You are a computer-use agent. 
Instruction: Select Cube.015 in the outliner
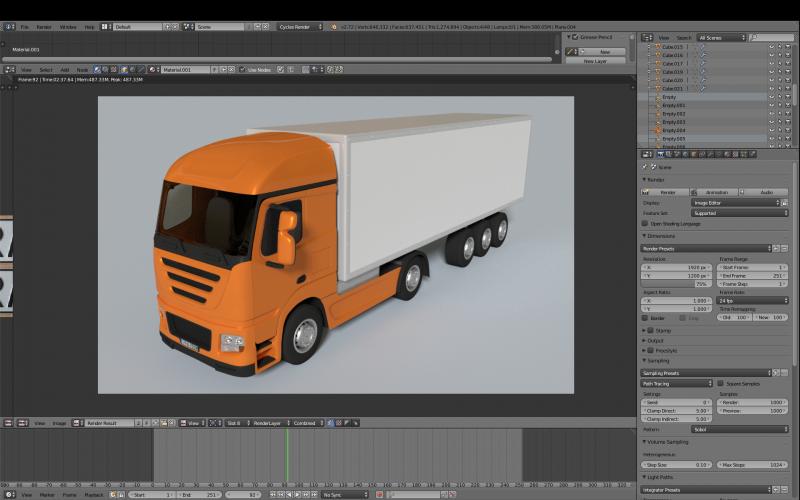(672, 47)
